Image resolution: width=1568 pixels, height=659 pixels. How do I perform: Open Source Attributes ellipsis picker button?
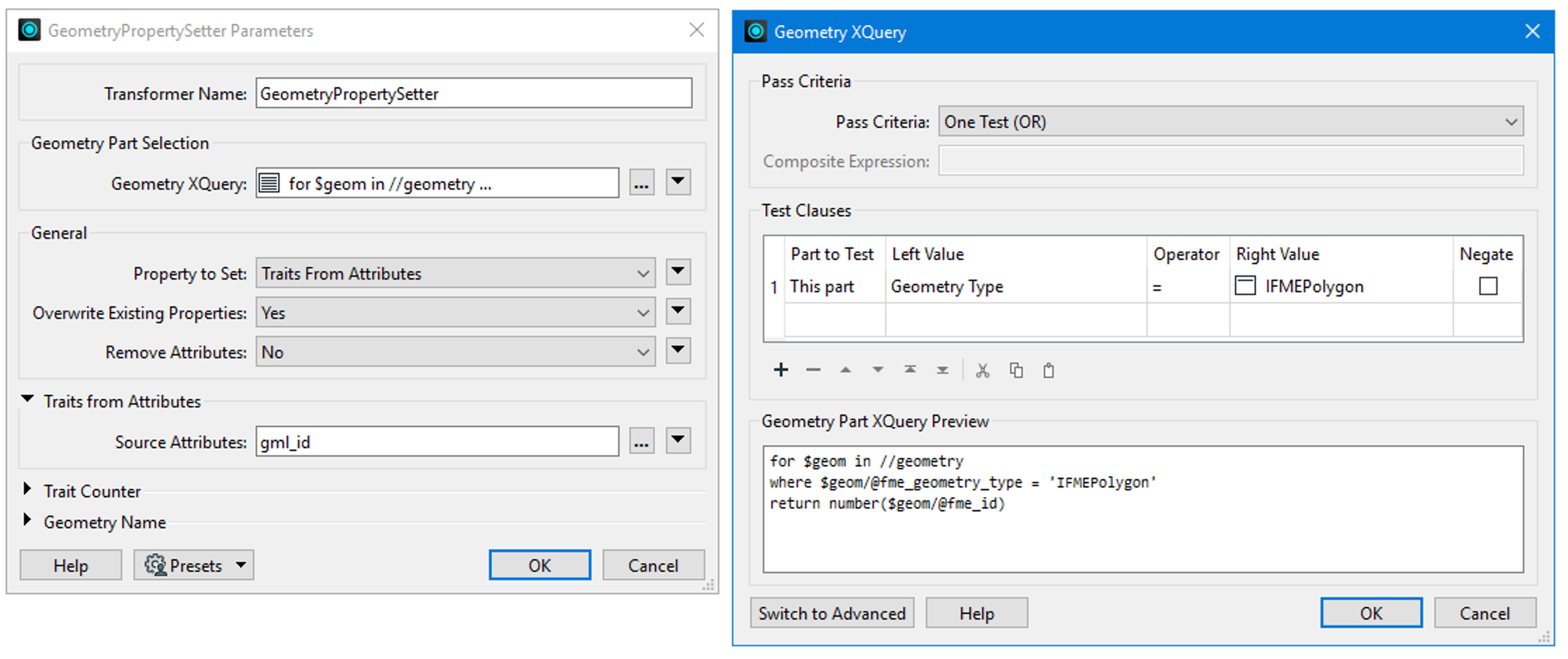tap(641, 441)
